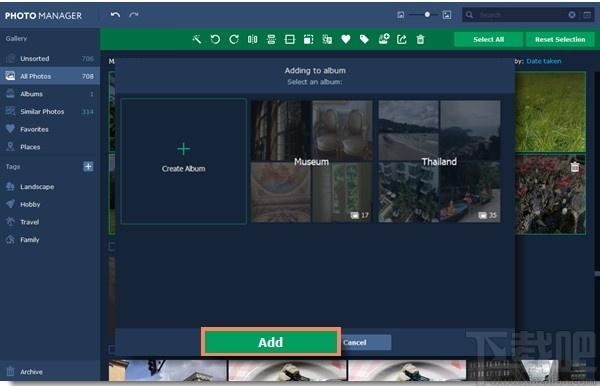Click the flip horizontal icon
The image size is (600, 386).
(x=253, y=39)
